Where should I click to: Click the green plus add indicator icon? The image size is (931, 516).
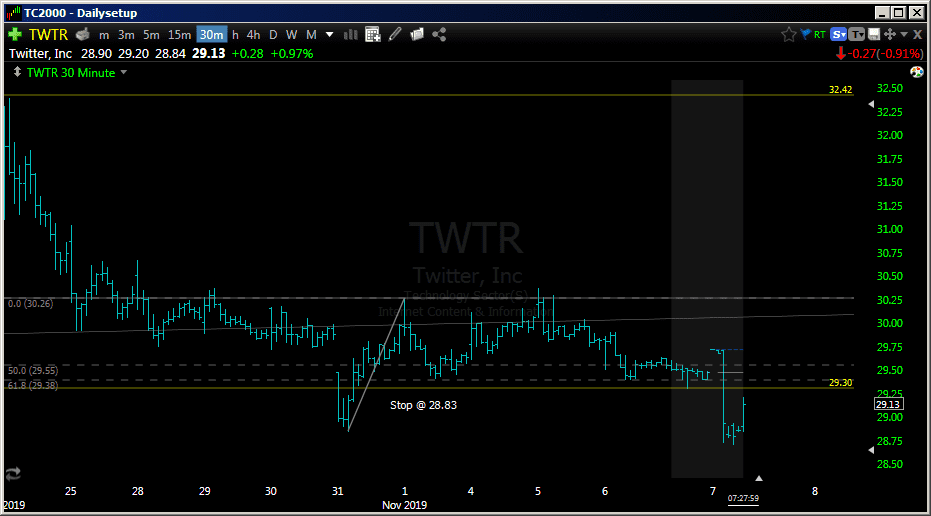click(x=14, y=34)
